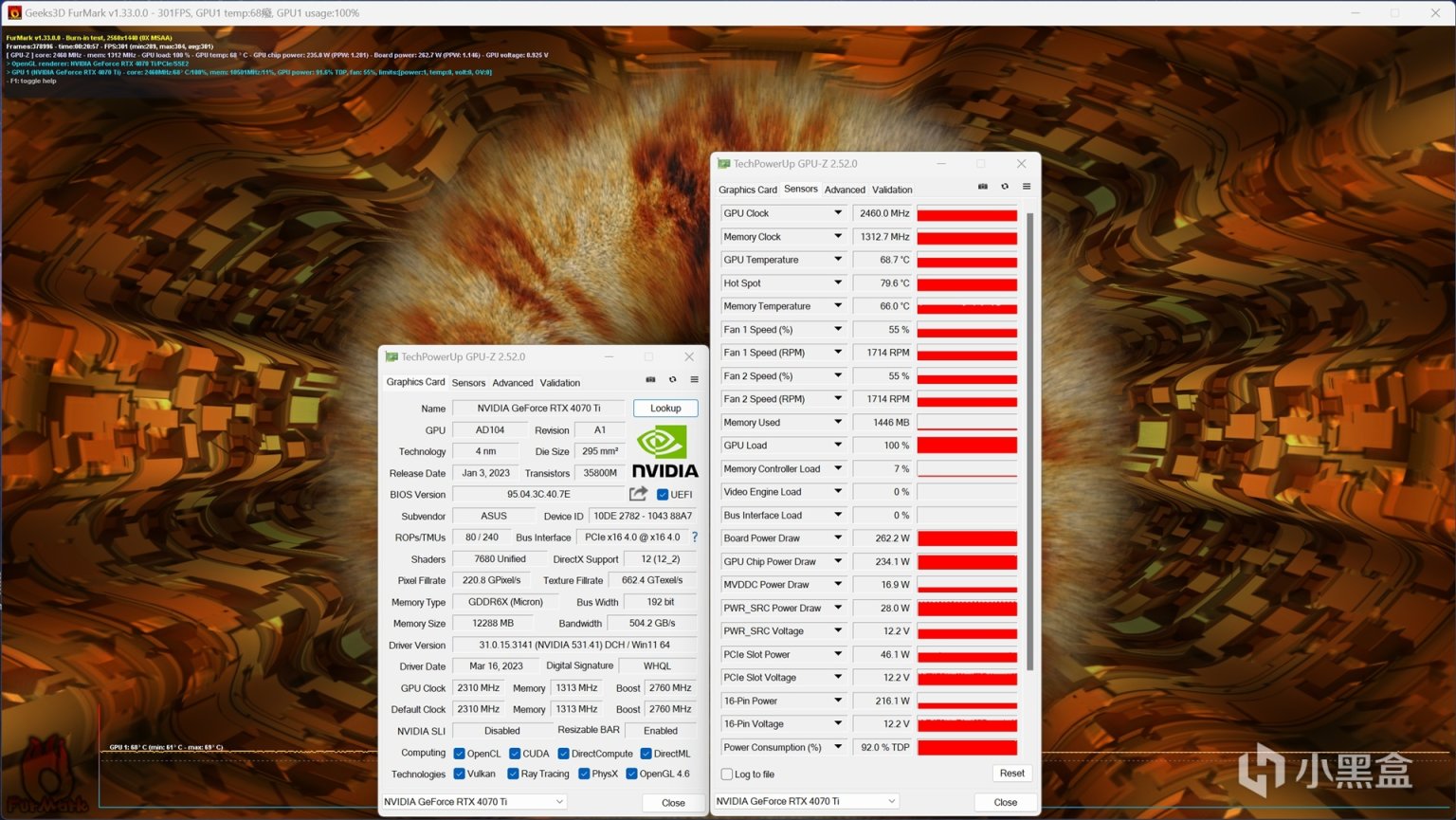Image resolution: width=1456 pixels, height=820 pixels.
Task: Toggle the UEFI checkbox
Action: (663, 494)
